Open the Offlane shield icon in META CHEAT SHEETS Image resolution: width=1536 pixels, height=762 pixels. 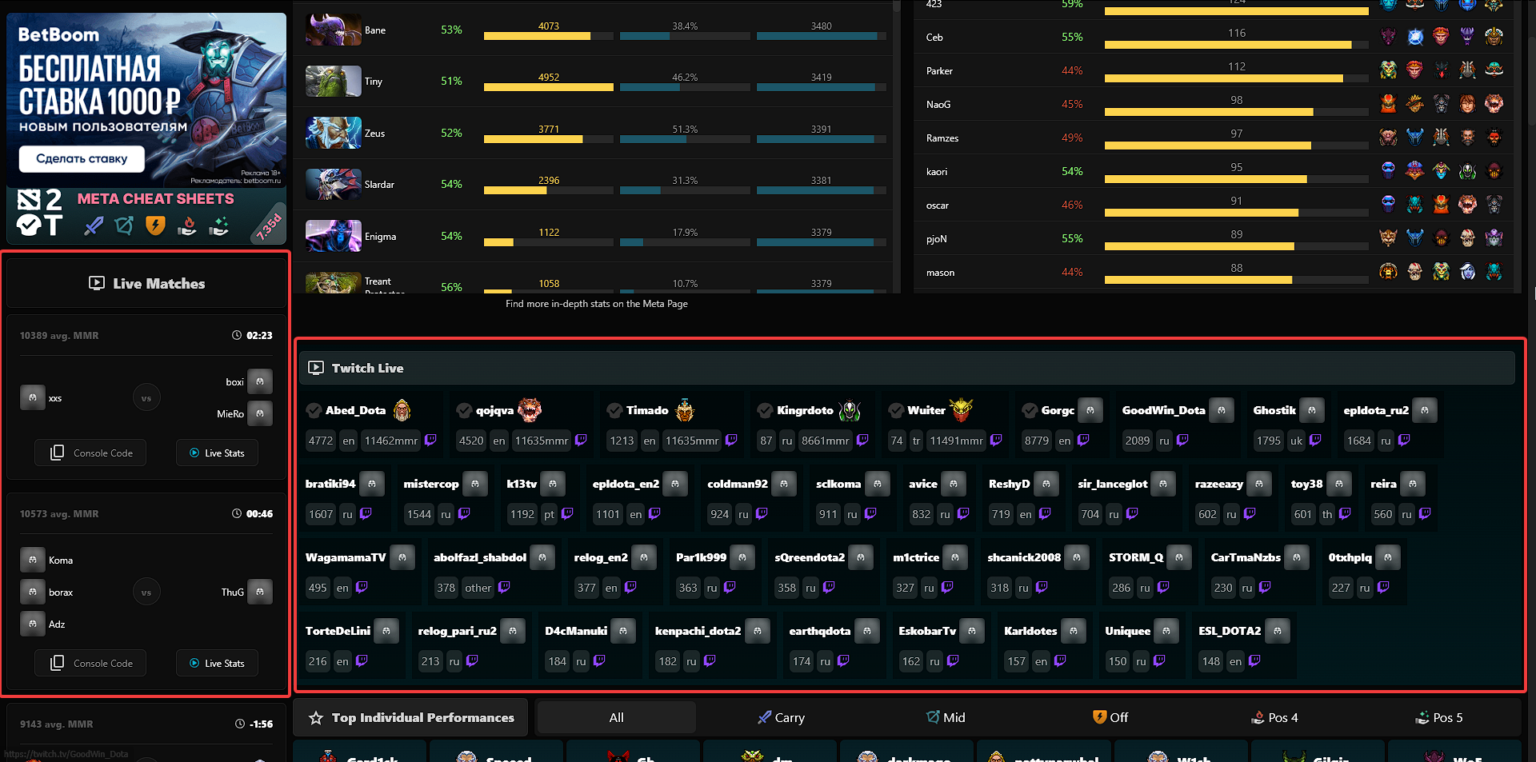(155, 226)
